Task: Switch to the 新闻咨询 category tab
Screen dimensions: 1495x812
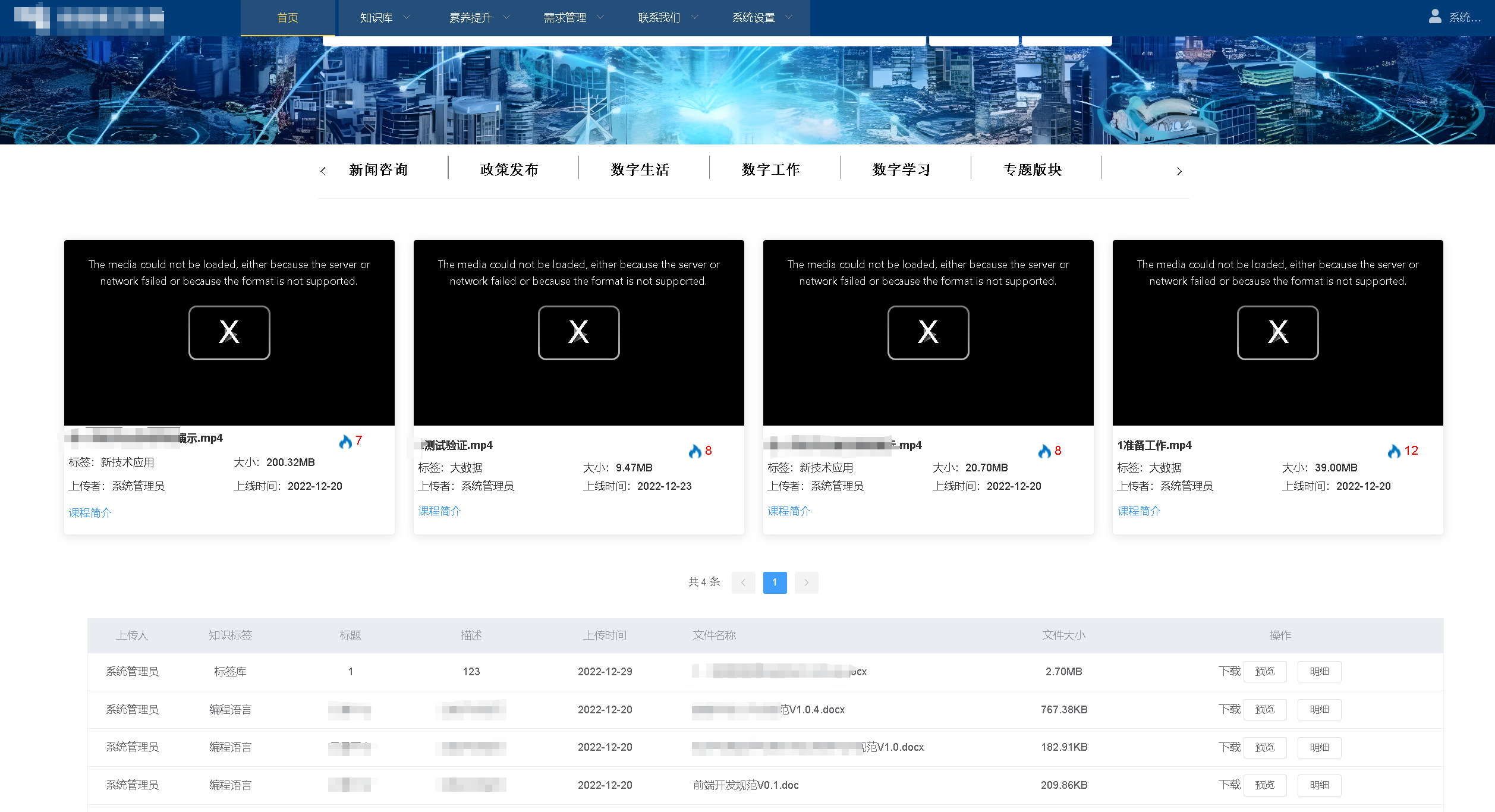Action: pos(379,170)
